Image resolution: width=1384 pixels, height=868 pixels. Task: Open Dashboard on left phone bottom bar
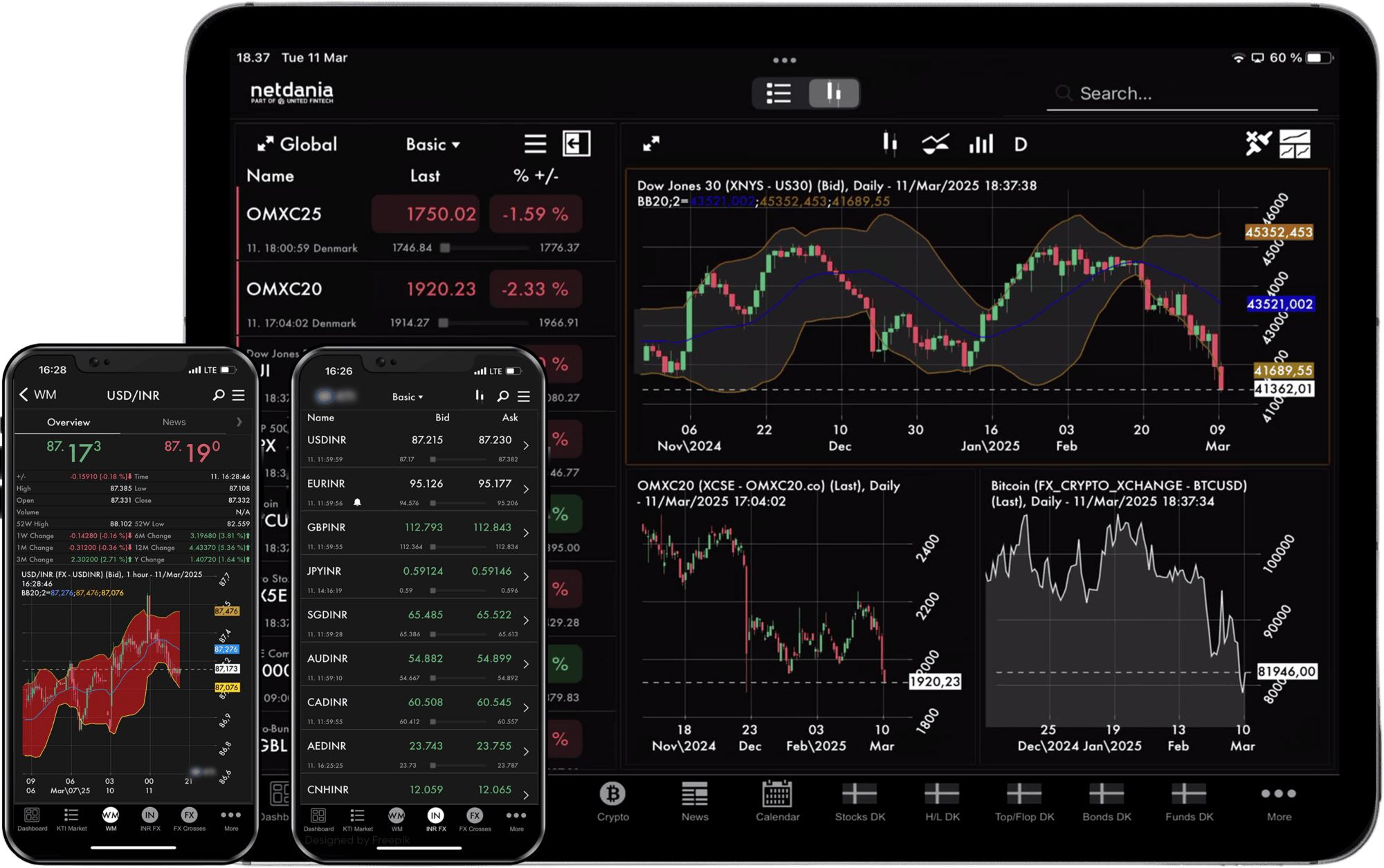(32, 819)
